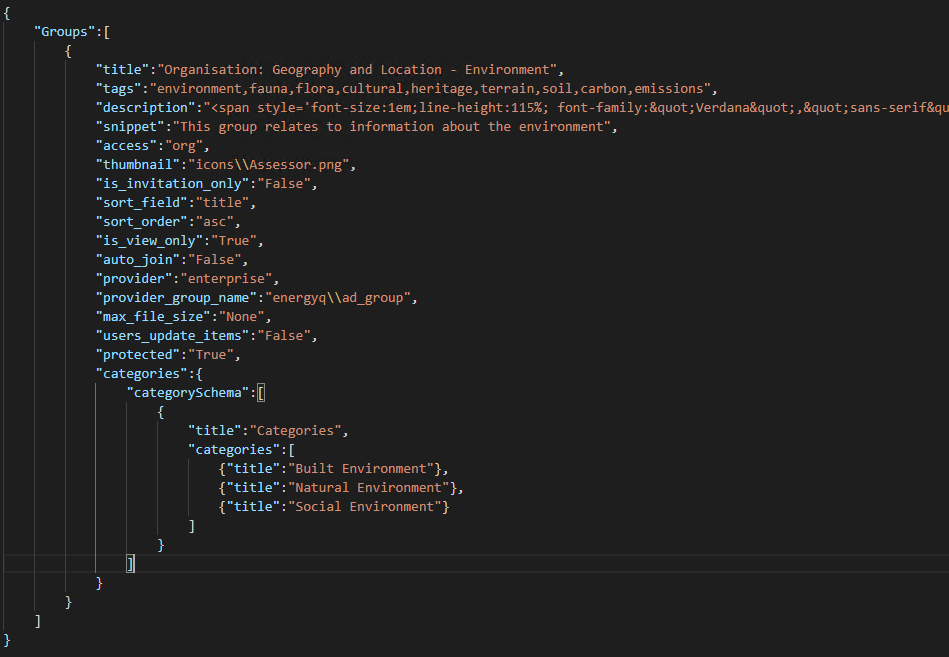
Task: Click the "org" access value
Action: (x=184, y=146)
